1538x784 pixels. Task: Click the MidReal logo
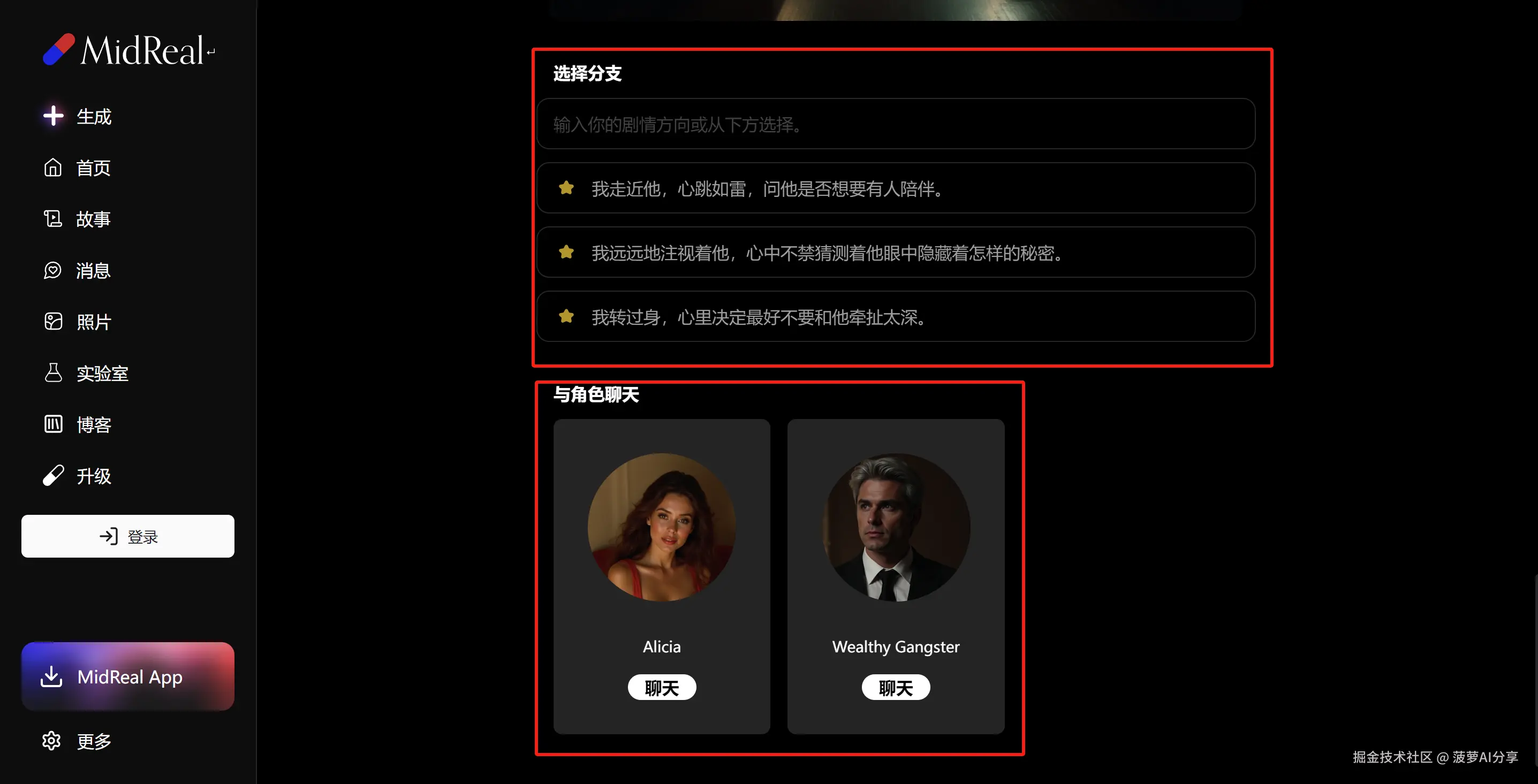tap(129, 50)
